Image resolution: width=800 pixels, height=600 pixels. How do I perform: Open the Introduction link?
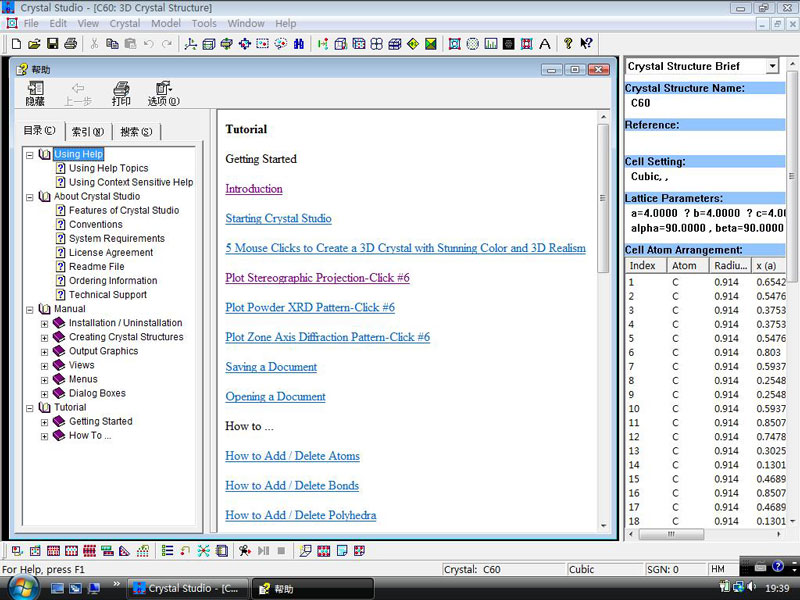[x=254, y=189]
